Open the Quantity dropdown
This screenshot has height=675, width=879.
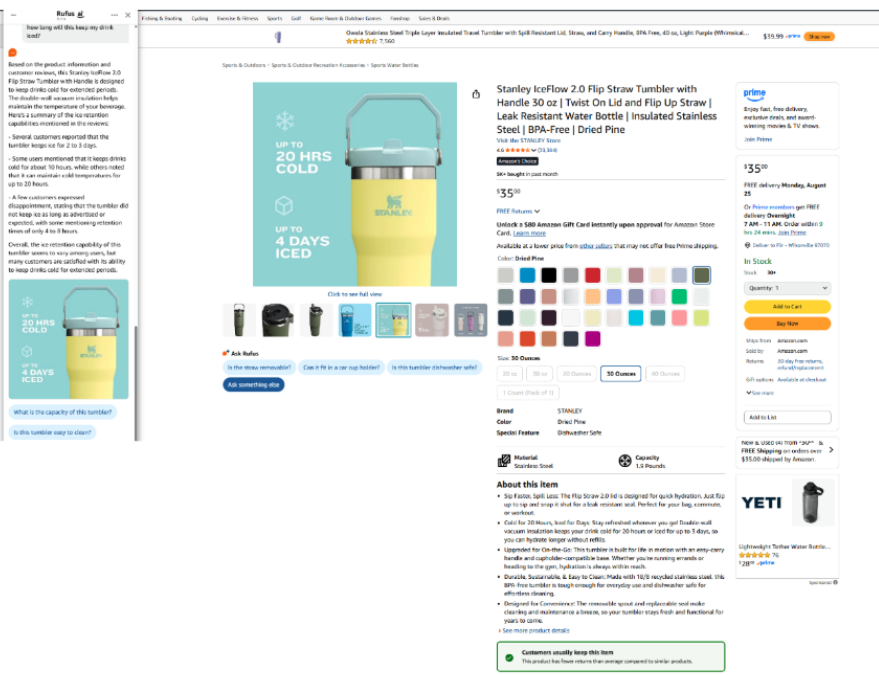click(787, 288)
